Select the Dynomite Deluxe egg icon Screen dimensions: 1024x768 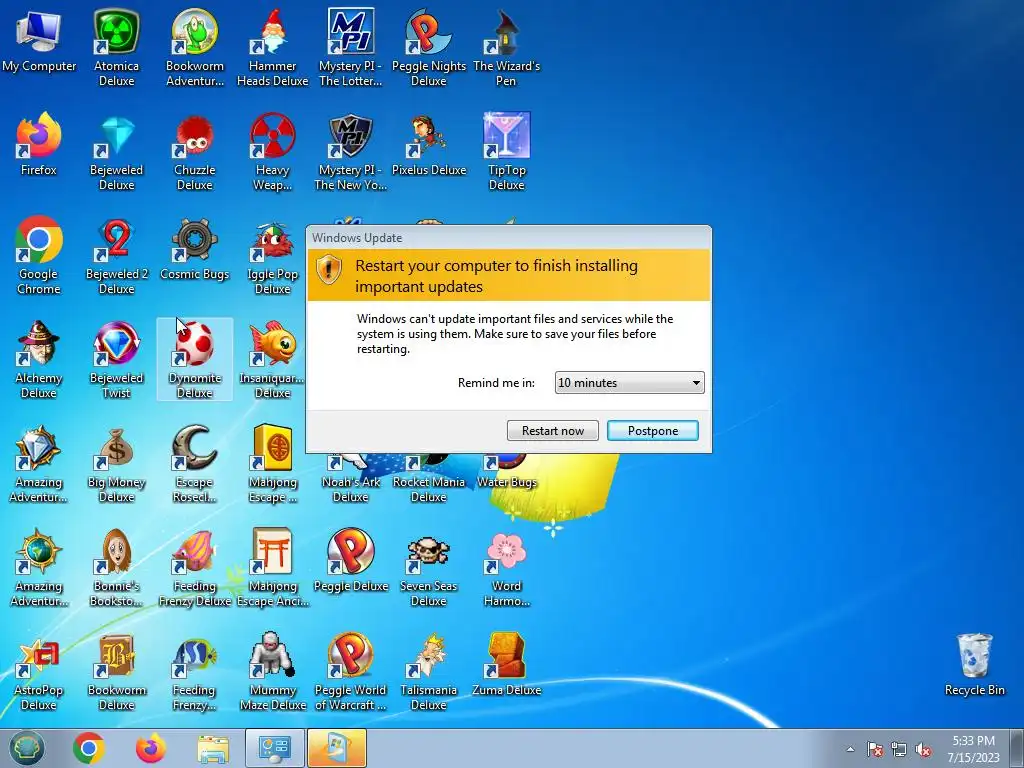195,359
